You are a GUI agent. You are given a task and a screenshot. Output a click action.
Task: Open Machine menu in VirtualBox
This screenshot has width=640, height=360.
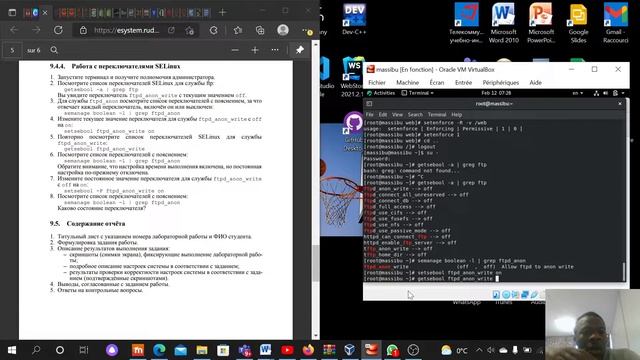[x=407, y=82]
